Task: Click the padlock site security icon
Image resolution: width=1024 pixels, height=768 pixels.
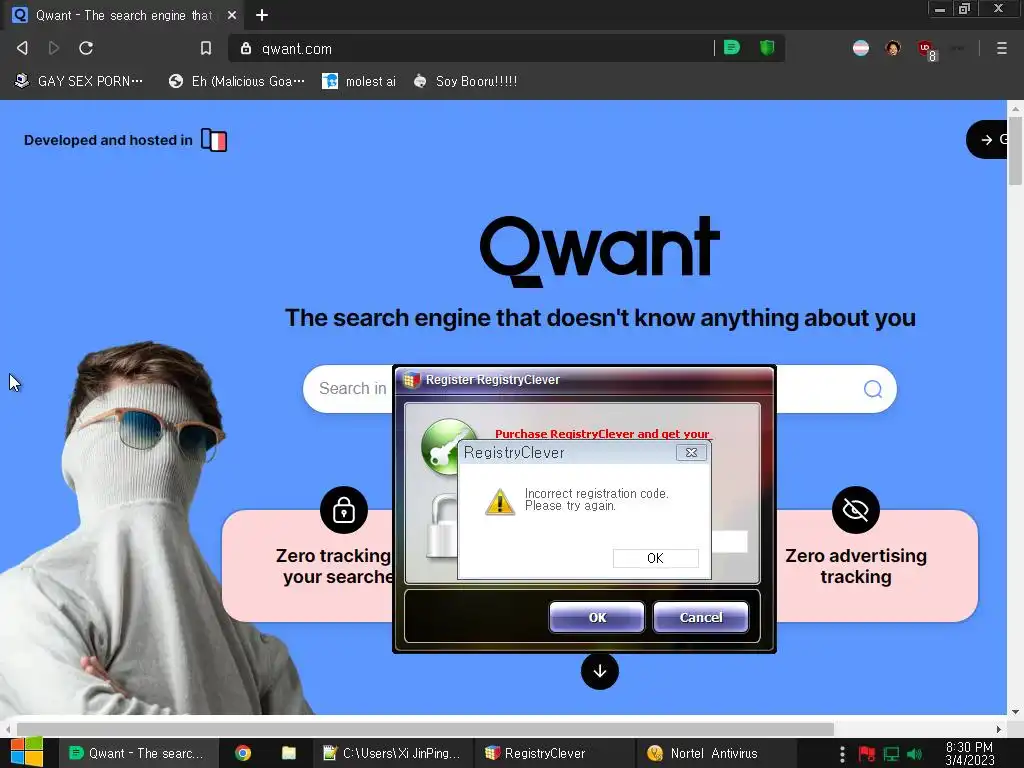Action: coord(246,48)
